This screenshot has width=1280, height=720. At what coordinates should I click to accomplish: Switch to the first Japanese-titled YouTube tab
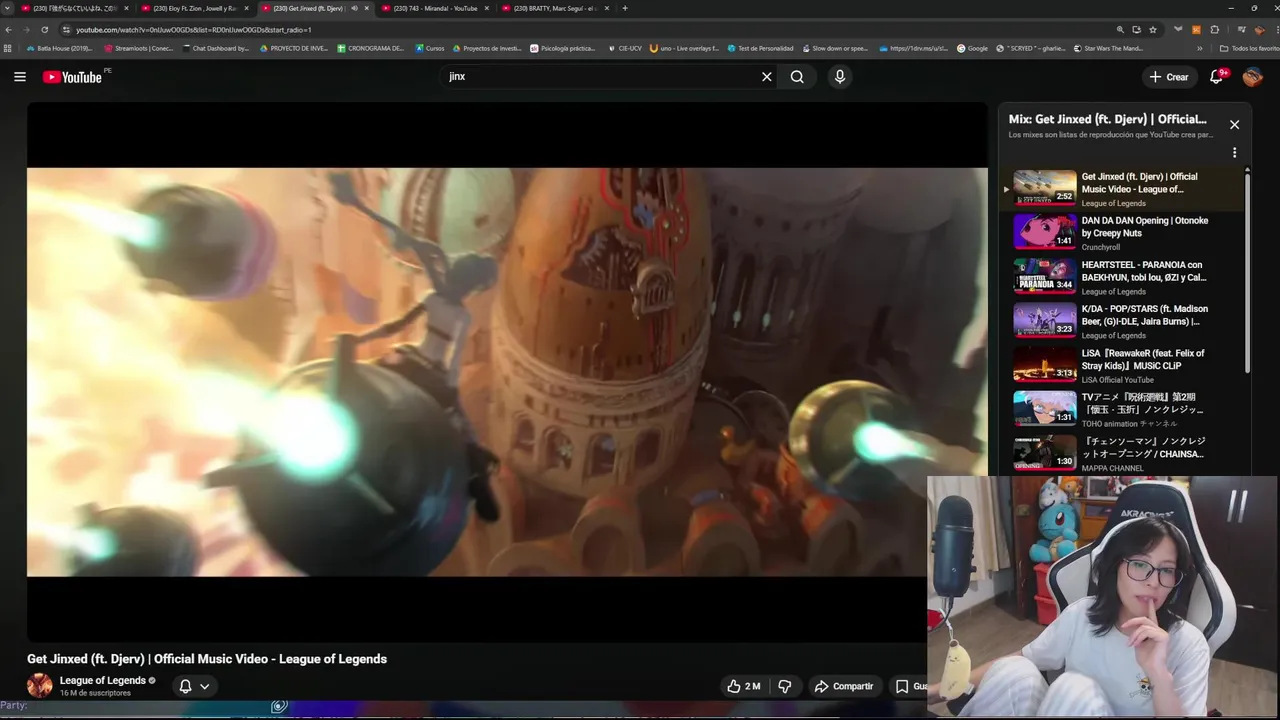(x=75, y=8)
